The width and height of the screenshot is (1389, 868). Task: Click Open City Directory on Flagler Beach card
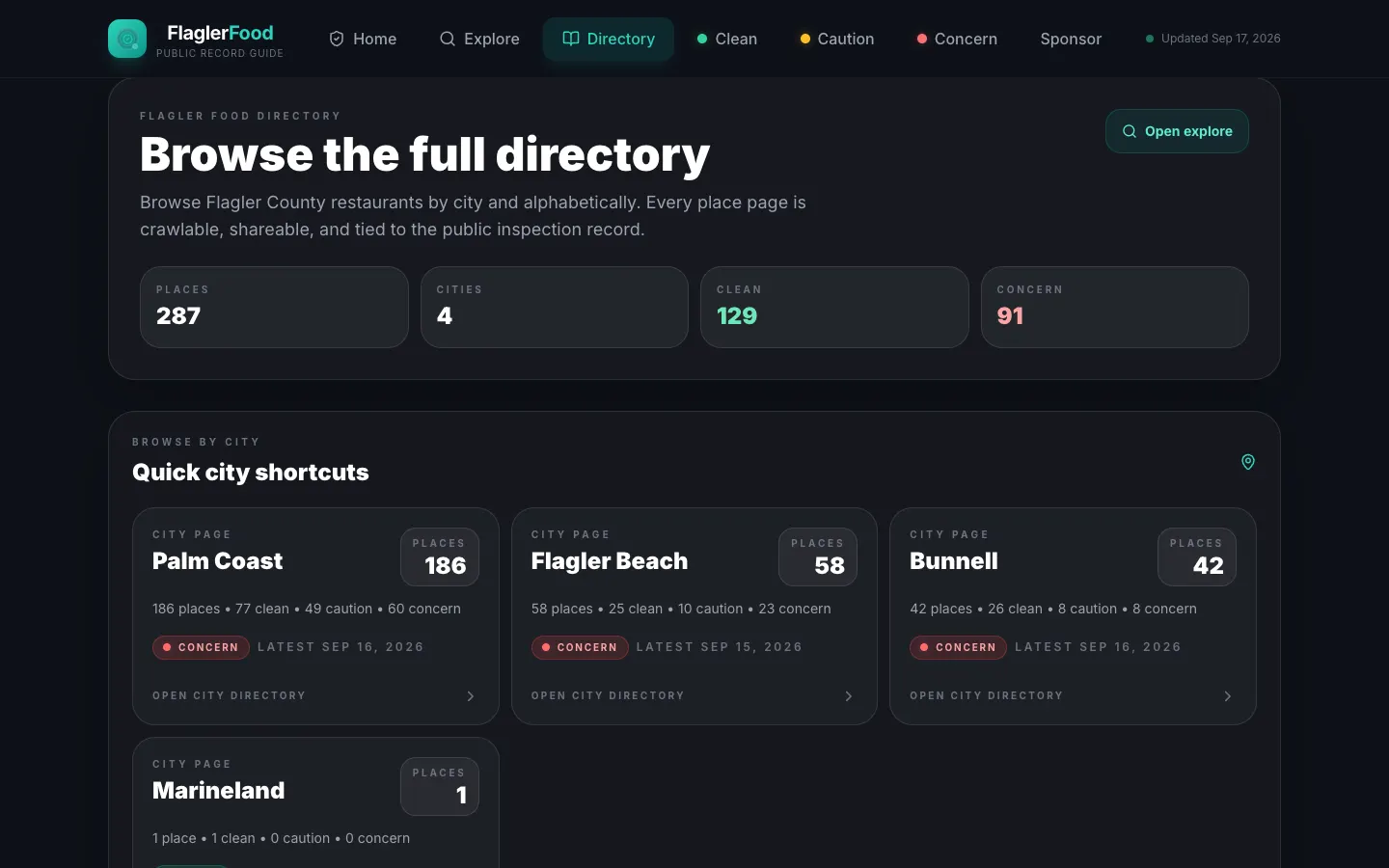(x=608, y=695)
